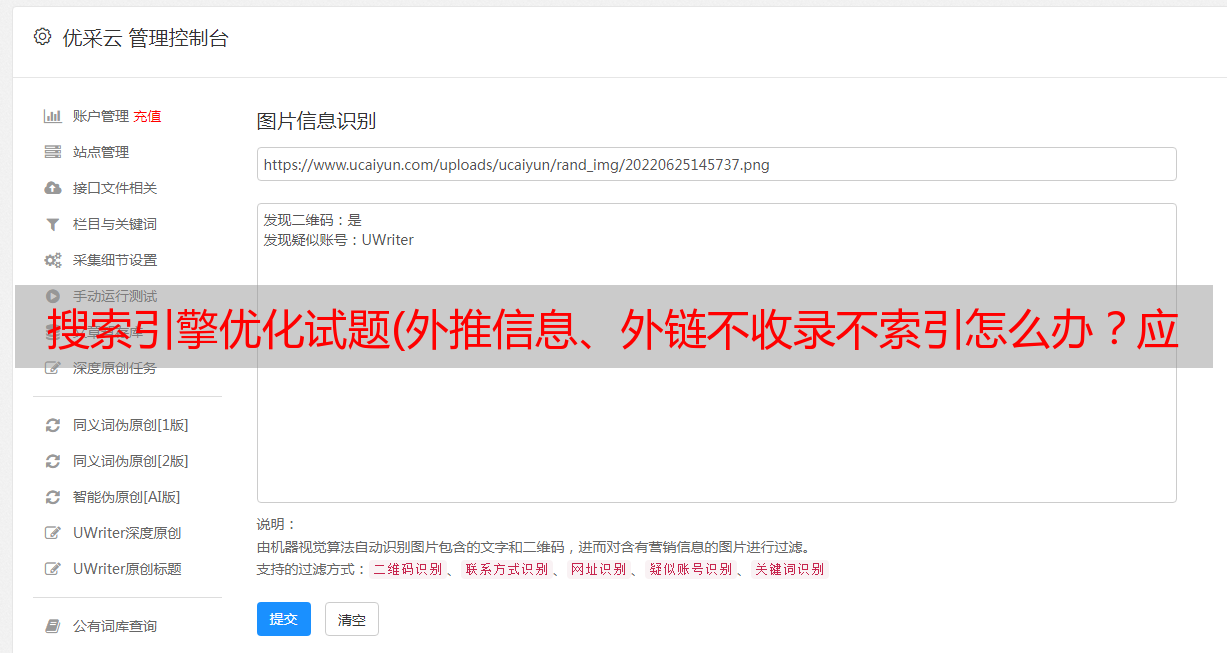Click the edit icon for UWriter原创标题

[x=53, y=569]
